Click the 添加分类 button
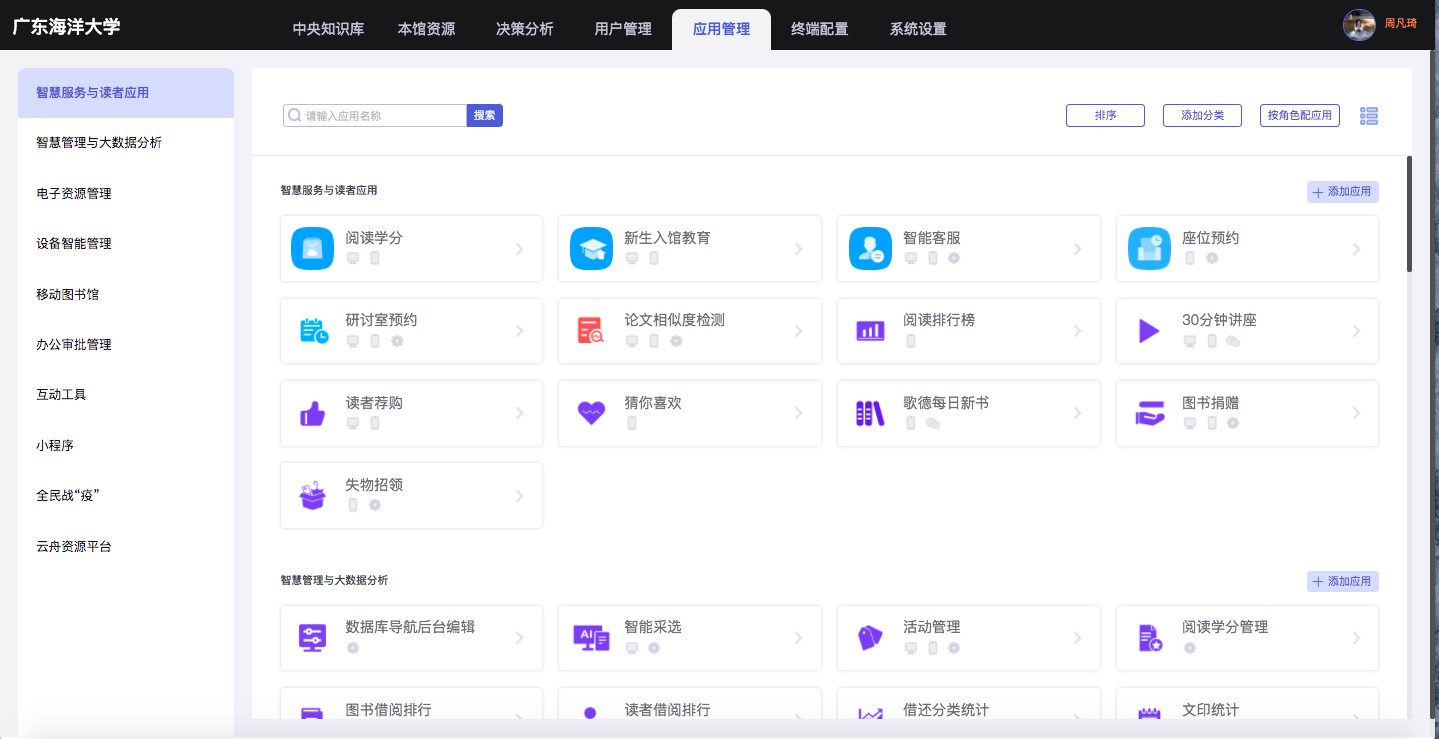This screenshot has height=739, width=1439. (x=1202, y=116)
